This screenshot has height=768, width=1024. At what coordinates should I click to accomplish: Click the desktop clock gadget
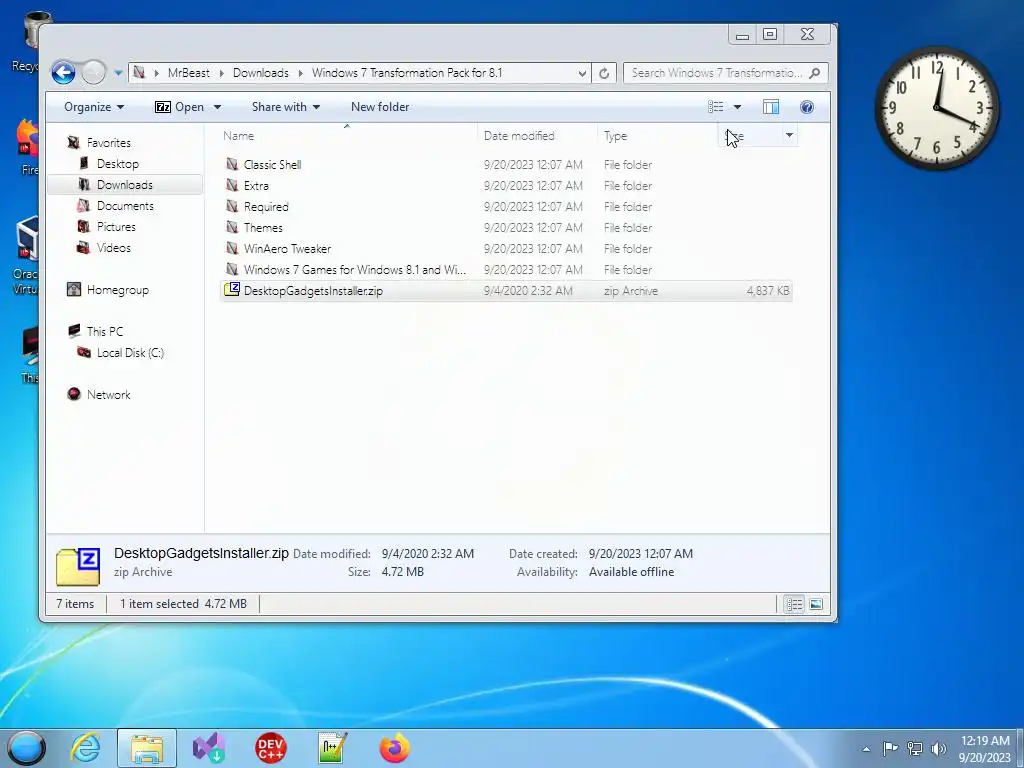pyautogui.click(x=936, y=107)
